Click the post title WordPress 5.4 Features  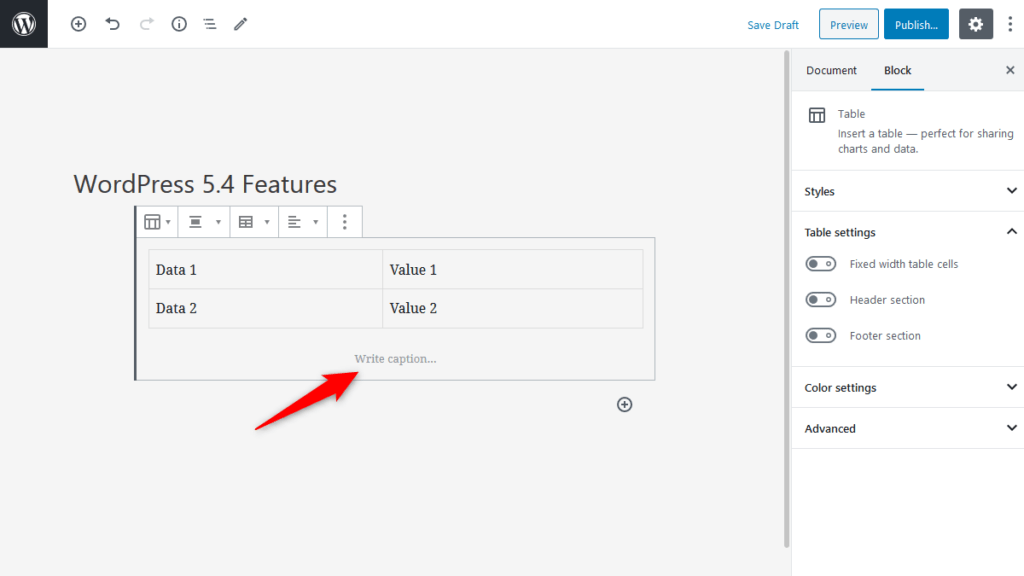[205, 184]
